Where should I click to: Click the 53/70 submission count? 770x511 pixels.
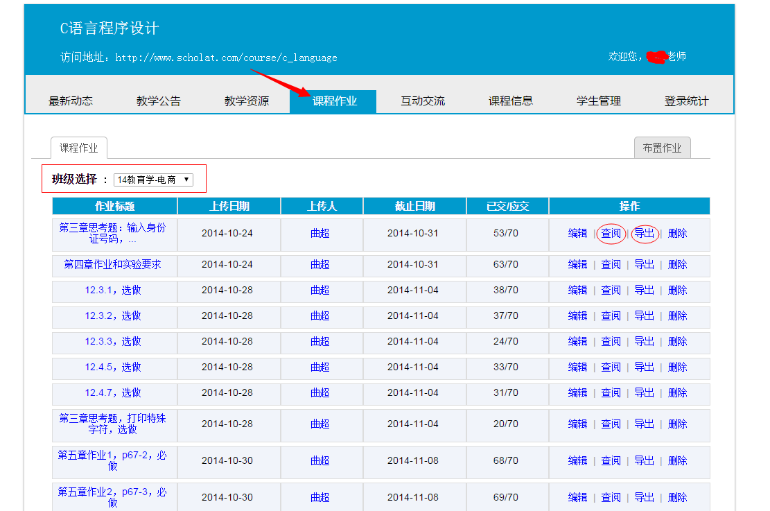click(506, 233)
